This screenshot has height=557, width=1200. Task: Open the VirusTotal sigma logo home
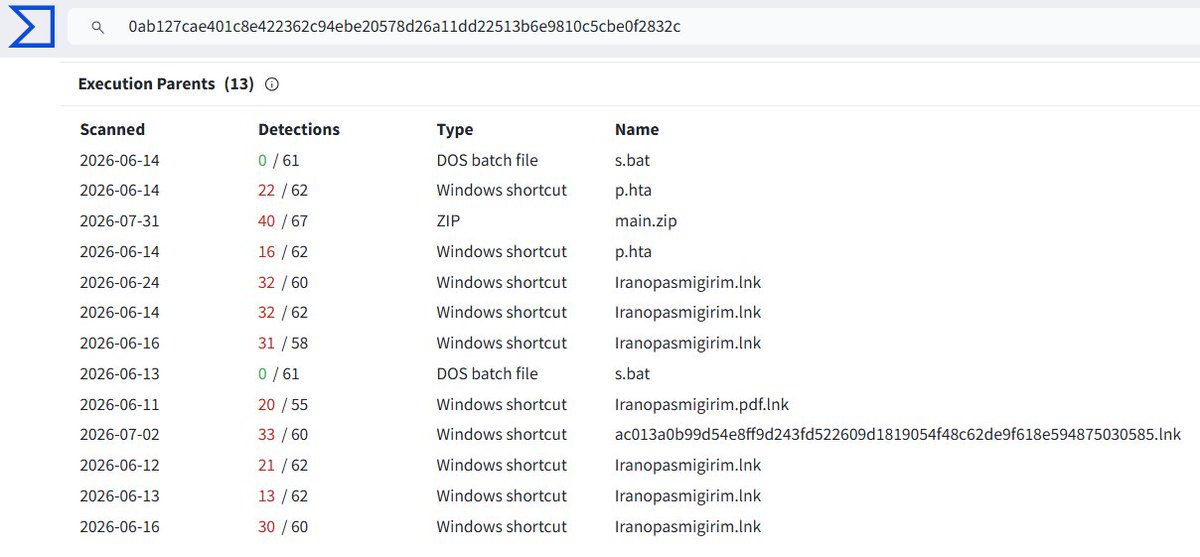pyautogui.click(x=31, y=27)
